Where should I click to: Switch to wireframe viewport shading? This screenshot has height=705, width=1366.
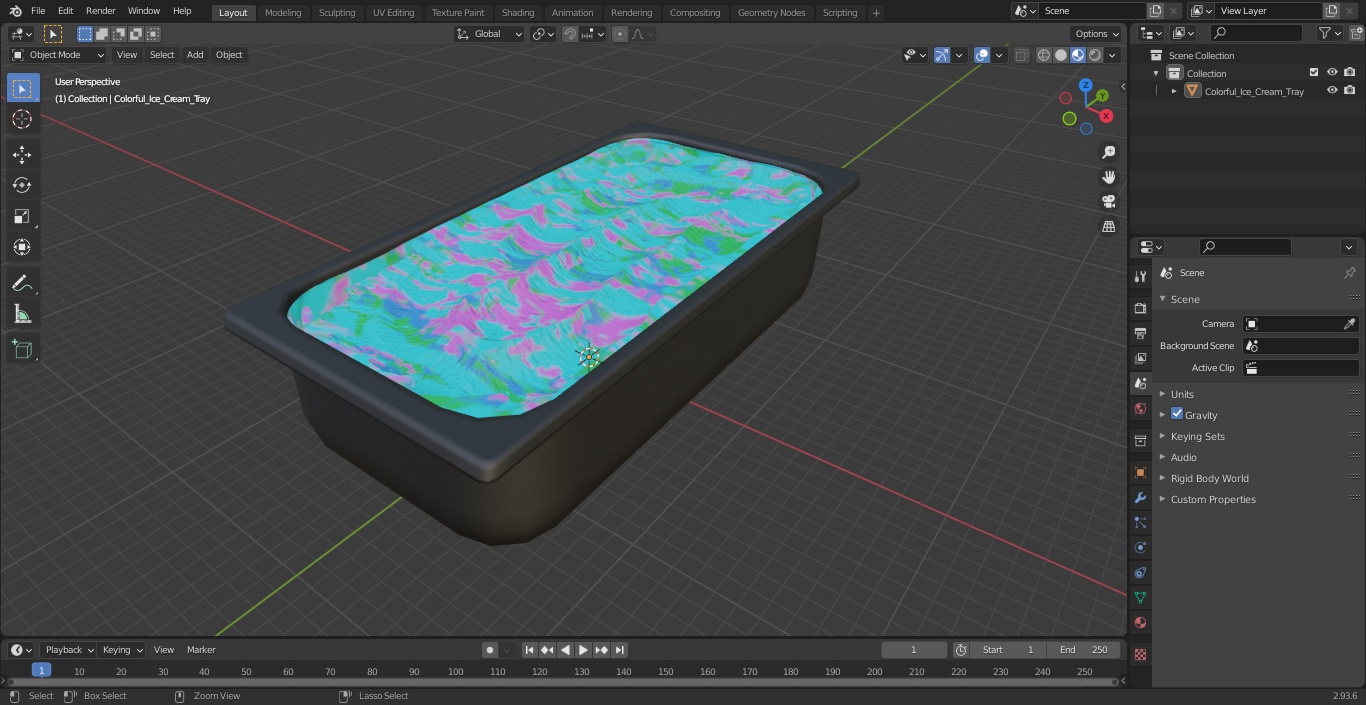click(1044, 55)
